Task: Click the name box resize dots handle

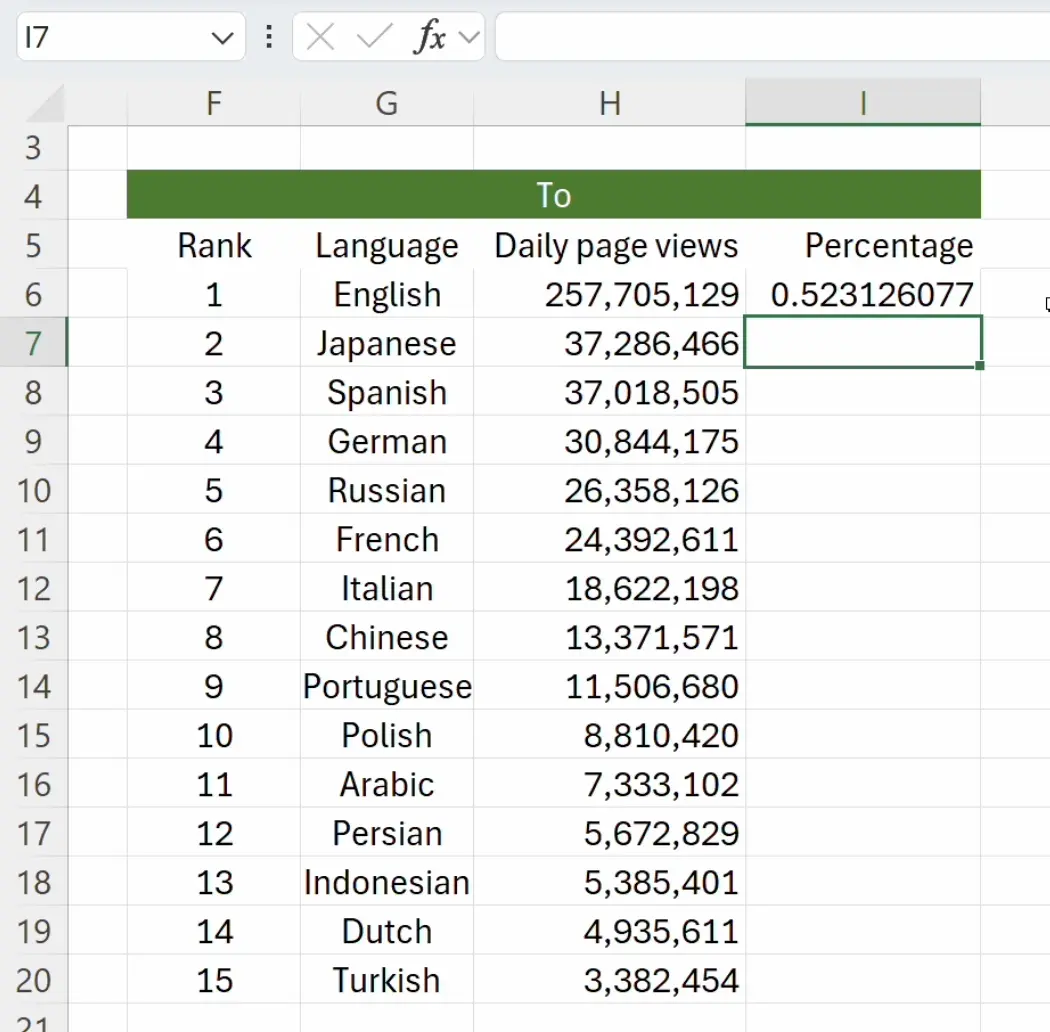Action: [x=268, y=38]
